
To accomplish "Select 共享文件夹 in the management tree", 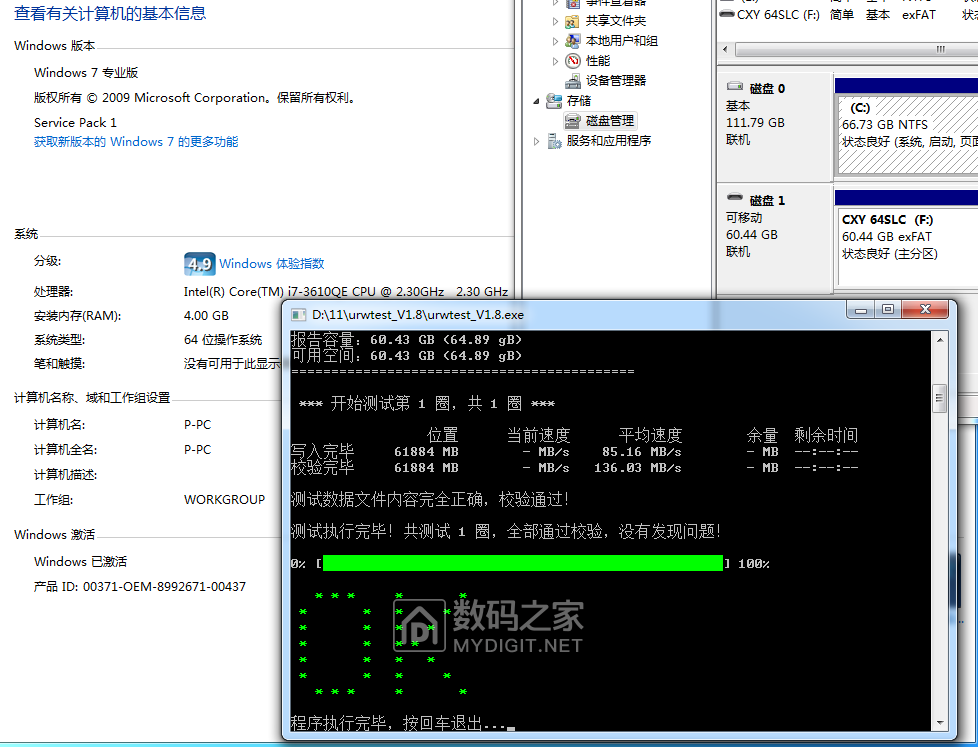I will tap(615, 21).
